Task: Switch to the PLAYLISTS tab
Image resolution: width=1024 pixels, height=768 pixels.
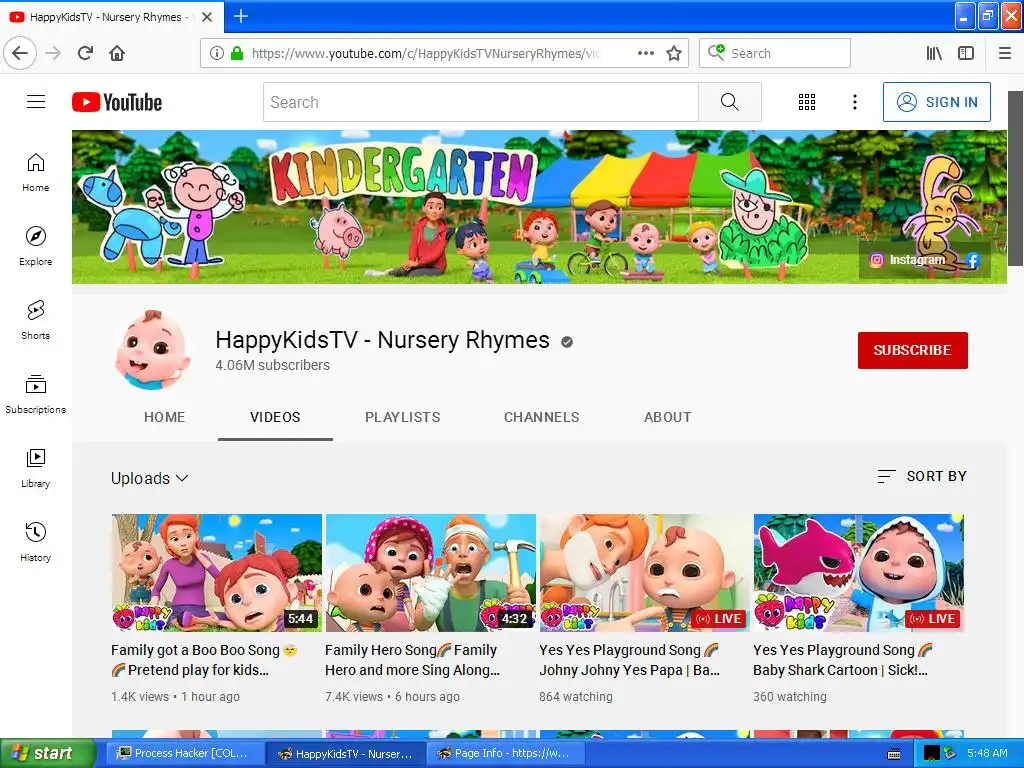Action: coord(402,417)
